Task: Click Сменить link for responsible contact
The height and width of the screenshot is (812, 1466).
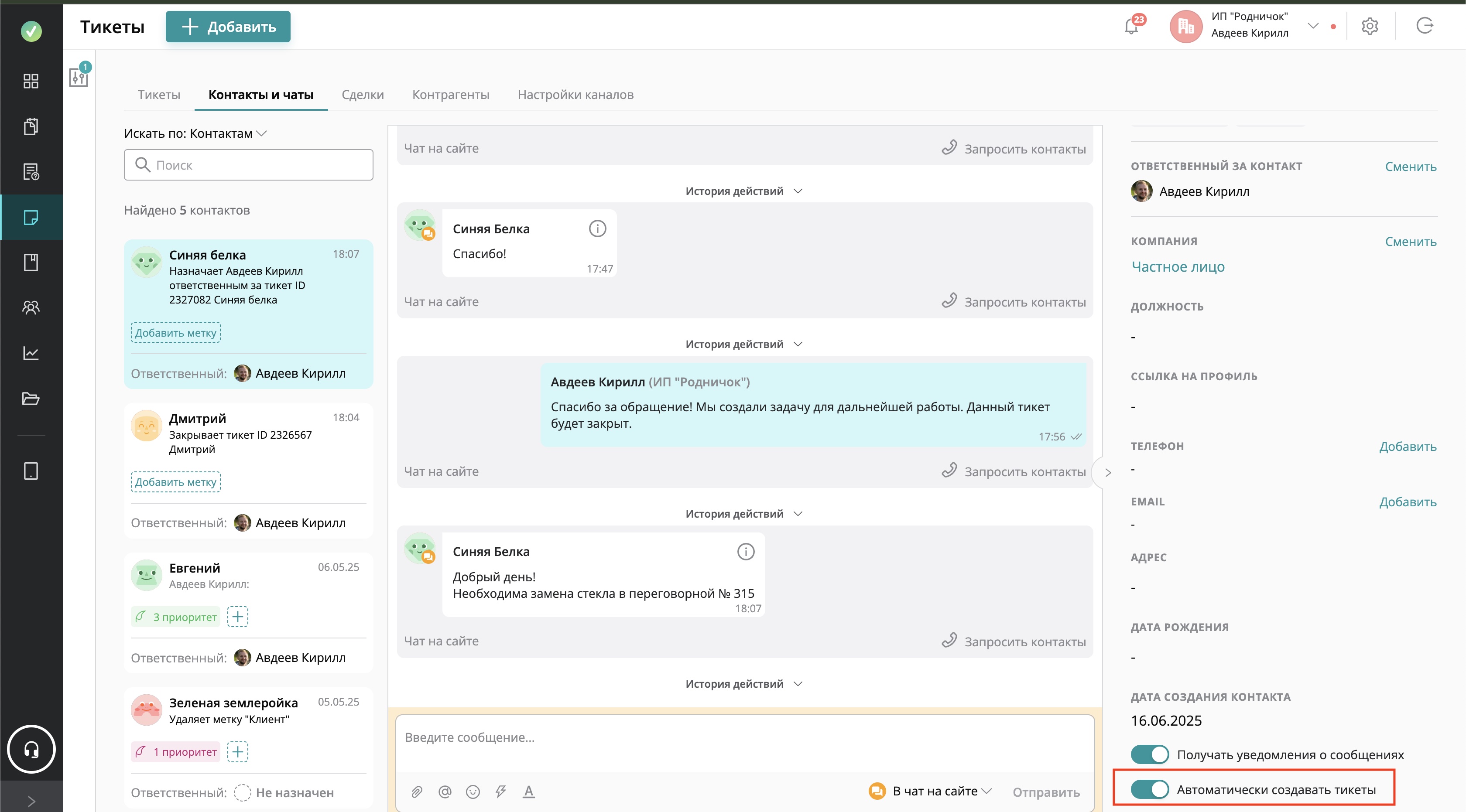Action: 1410,167
